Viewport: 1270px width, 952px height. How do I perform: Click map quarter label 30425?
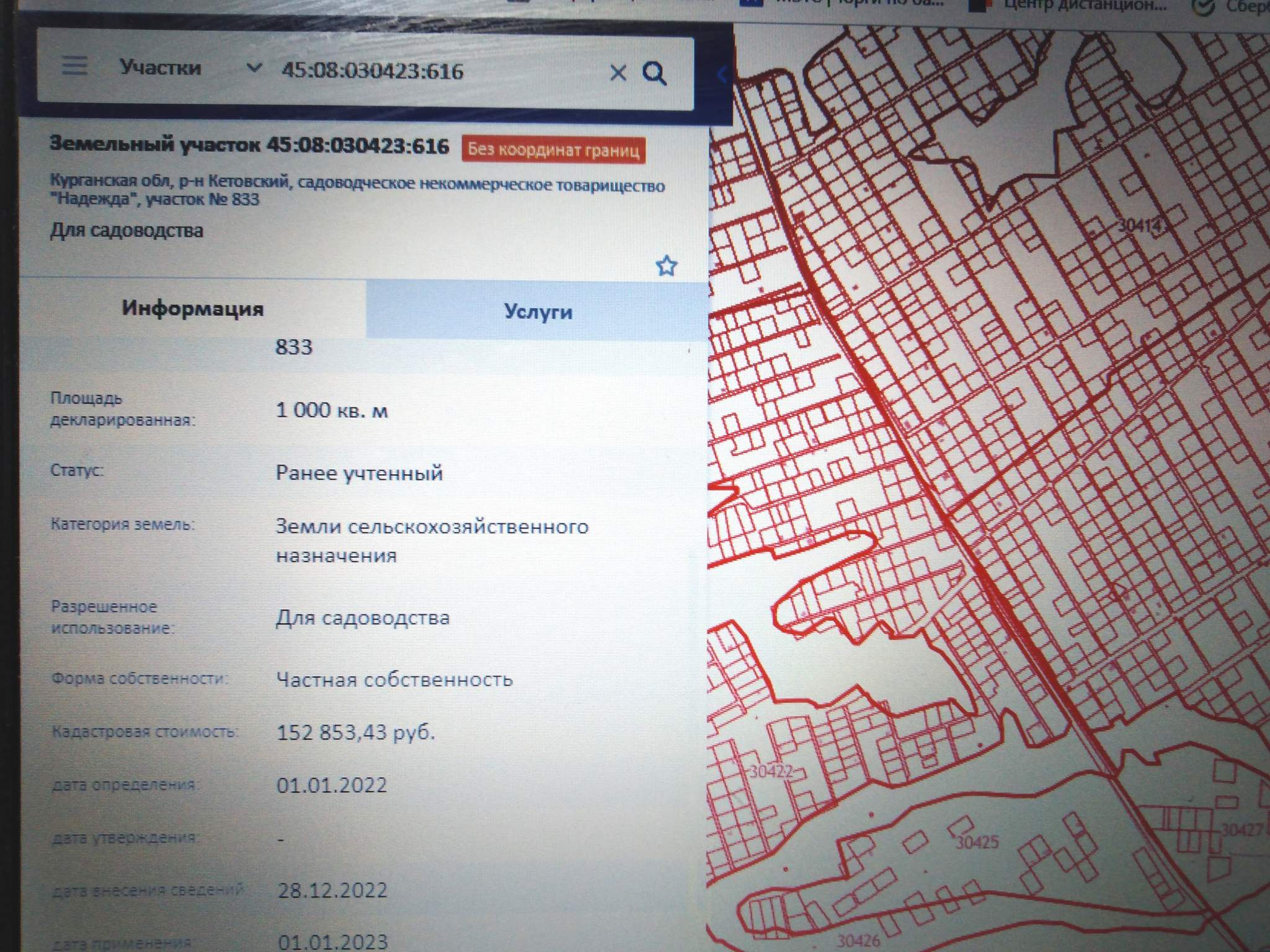977,842
